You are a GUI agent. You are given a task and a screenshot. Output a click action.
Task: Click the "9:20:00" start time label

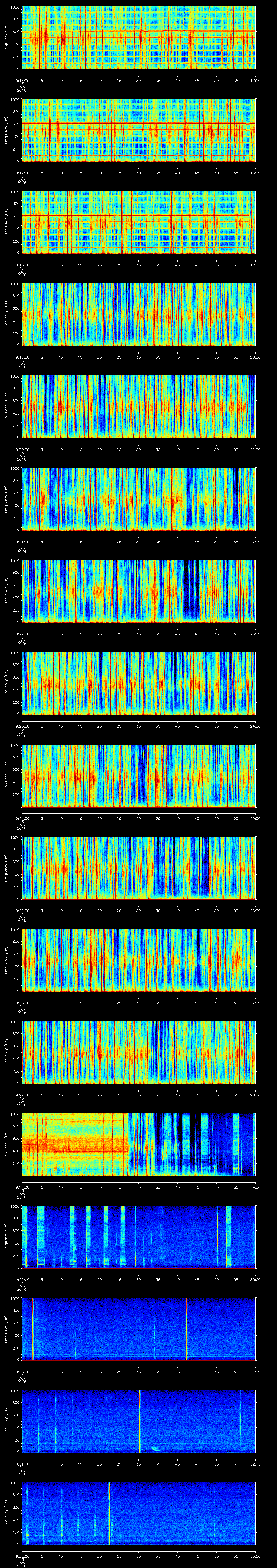(x=22, y=449)
